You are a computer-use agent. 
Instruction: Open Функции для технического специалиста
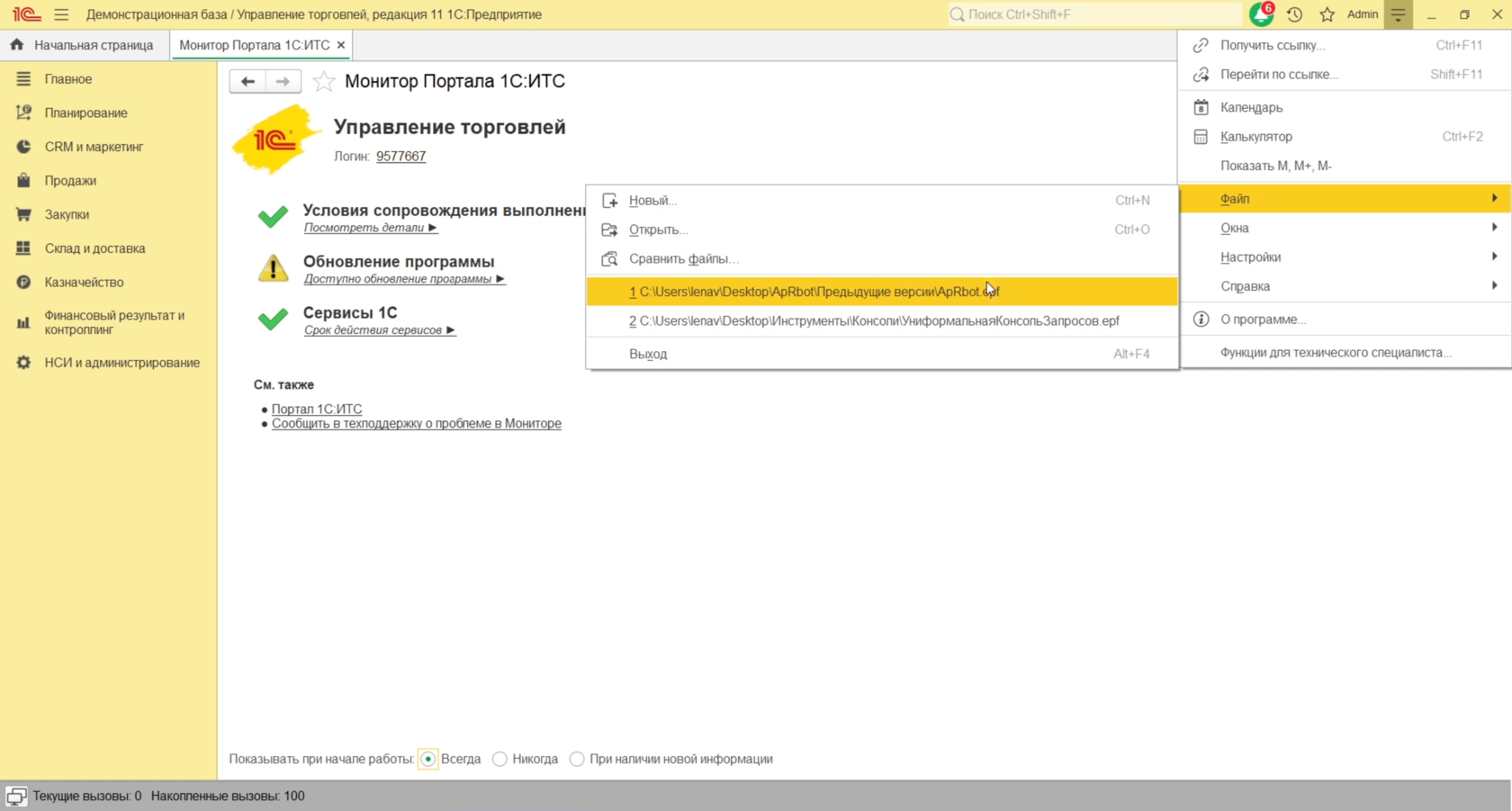[x=1345, y=353]
